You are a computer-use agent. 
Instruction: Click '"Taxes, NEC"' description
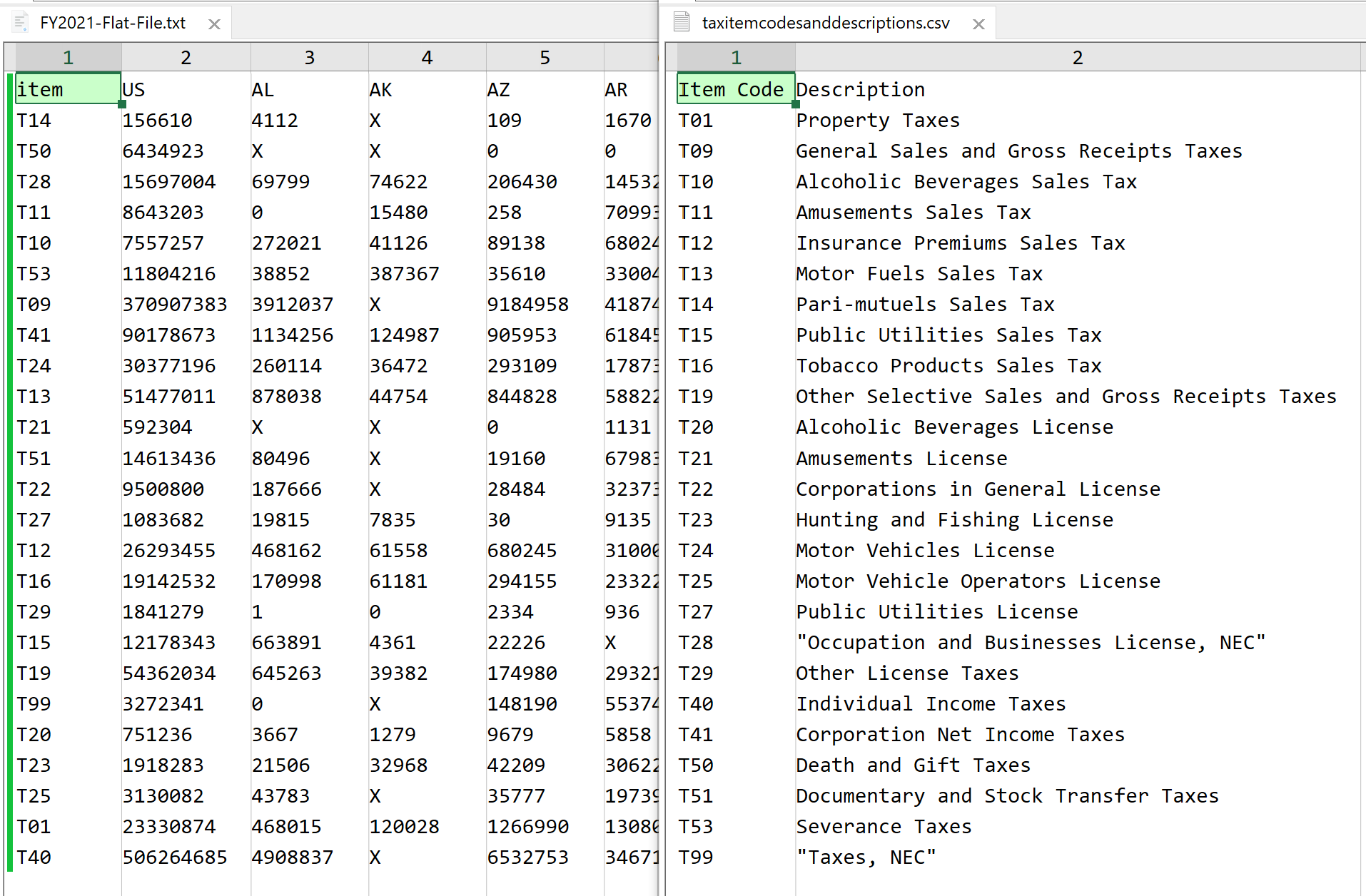pyautogui.click(x=866, y=857)
